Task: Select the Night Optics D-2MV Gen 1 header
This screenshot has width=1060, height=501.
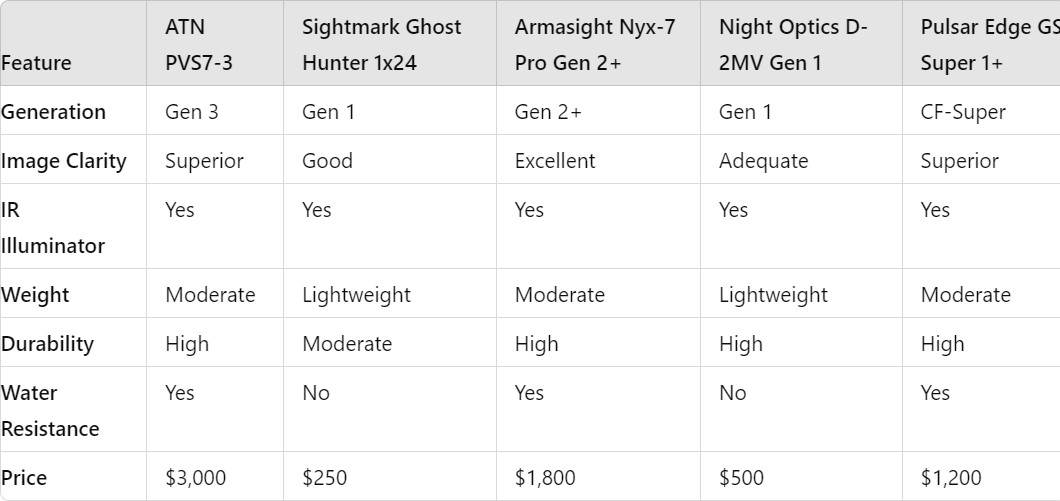Action: point(800,43)
